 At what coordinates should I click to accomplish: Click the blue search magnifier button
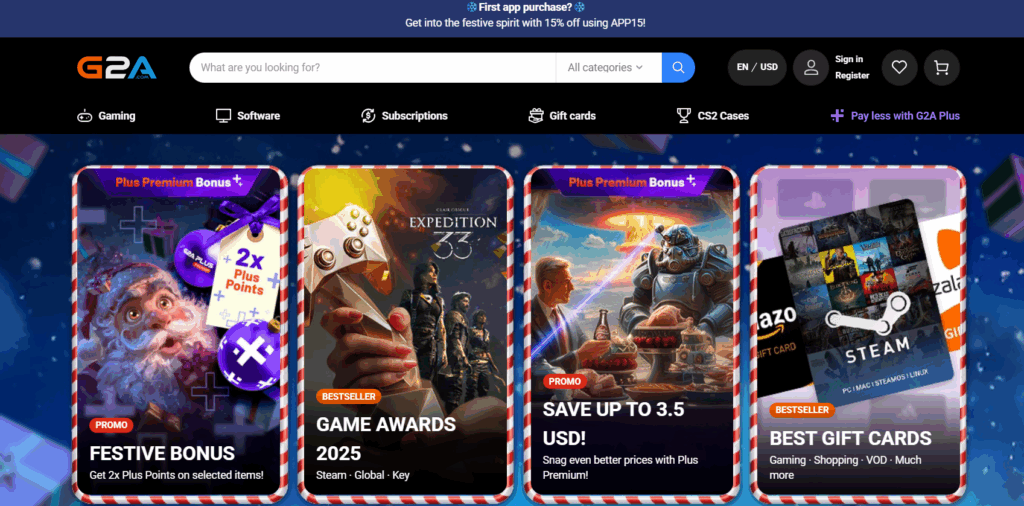click(x=679, y=67)
